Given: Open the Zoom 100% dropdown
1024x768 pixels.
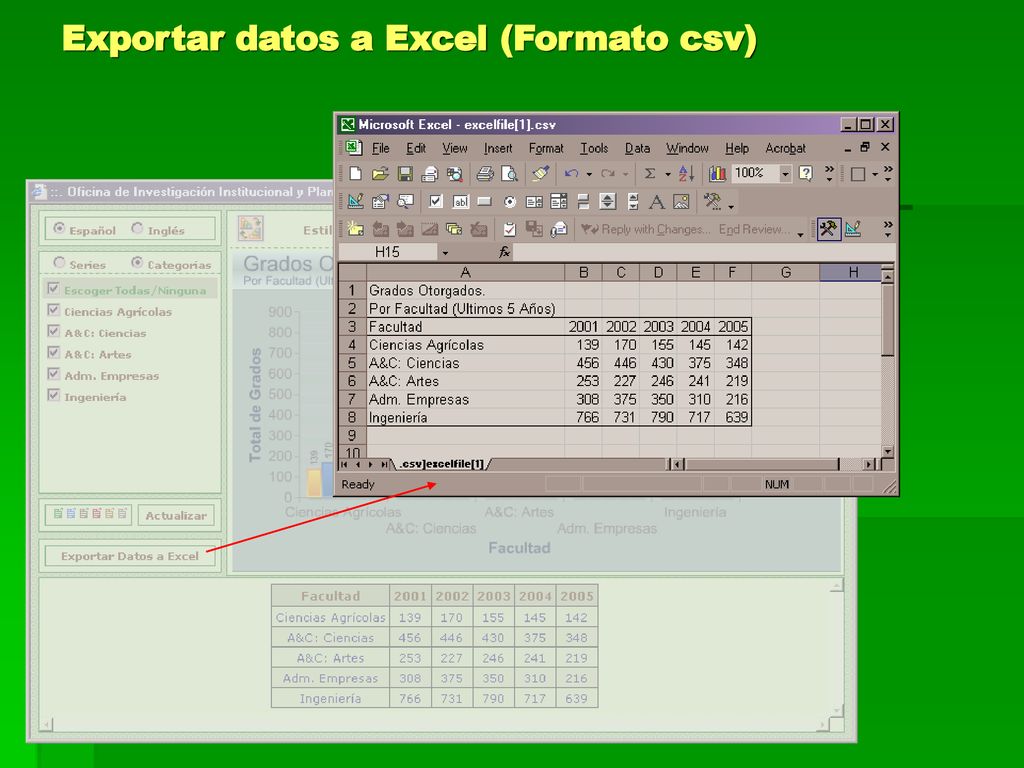Looking at the screenshot, I should pos(786,174).
